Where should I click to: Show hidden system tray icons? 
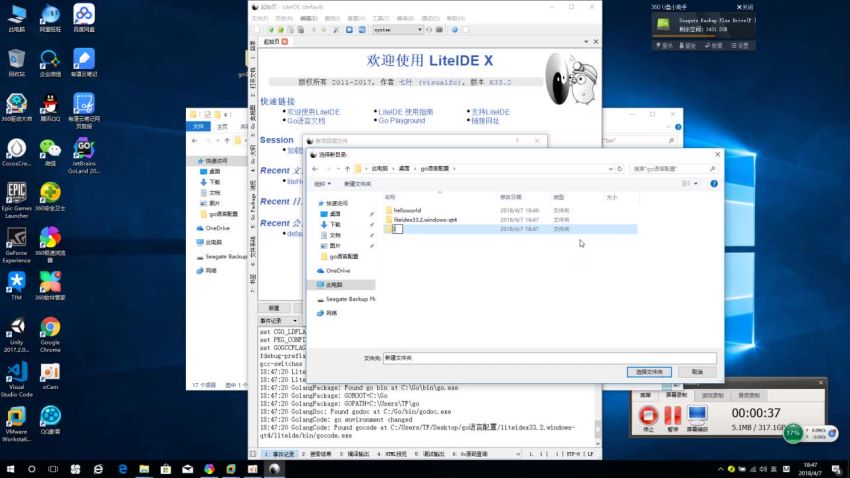click(x=720, y=469)
